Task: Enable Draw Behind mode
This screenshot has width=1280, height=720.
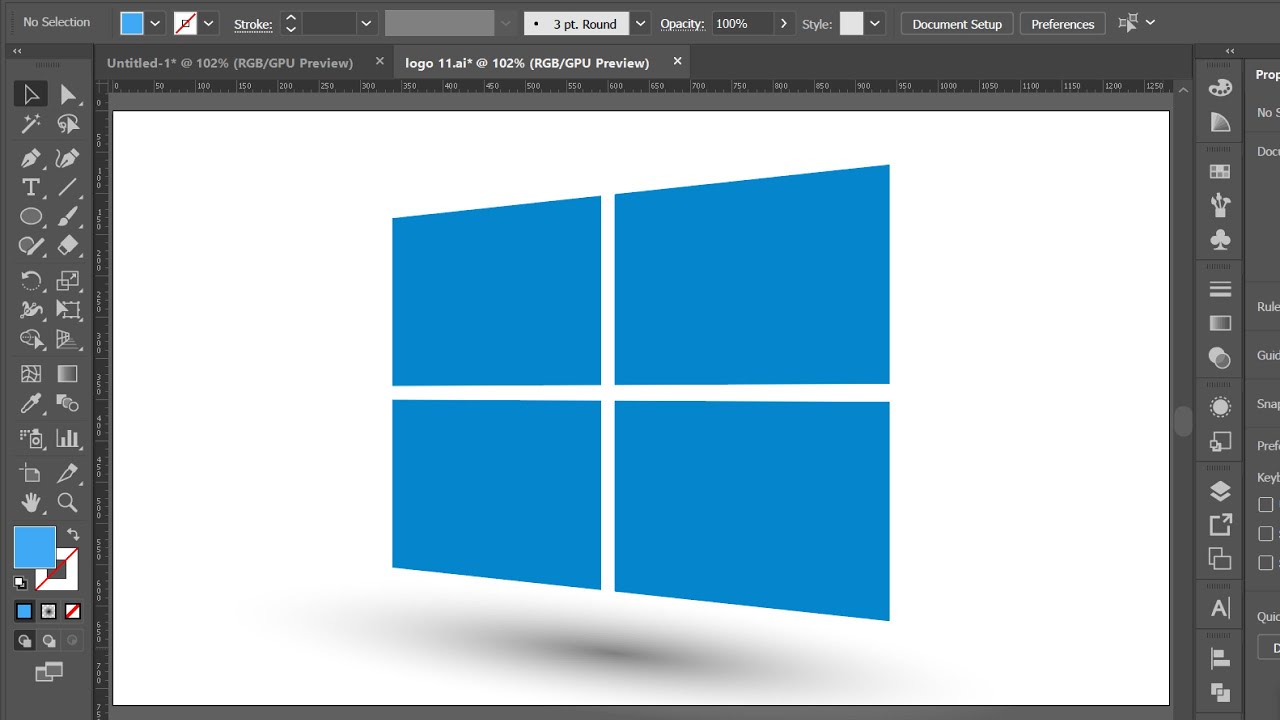Action: coord(48,640)
